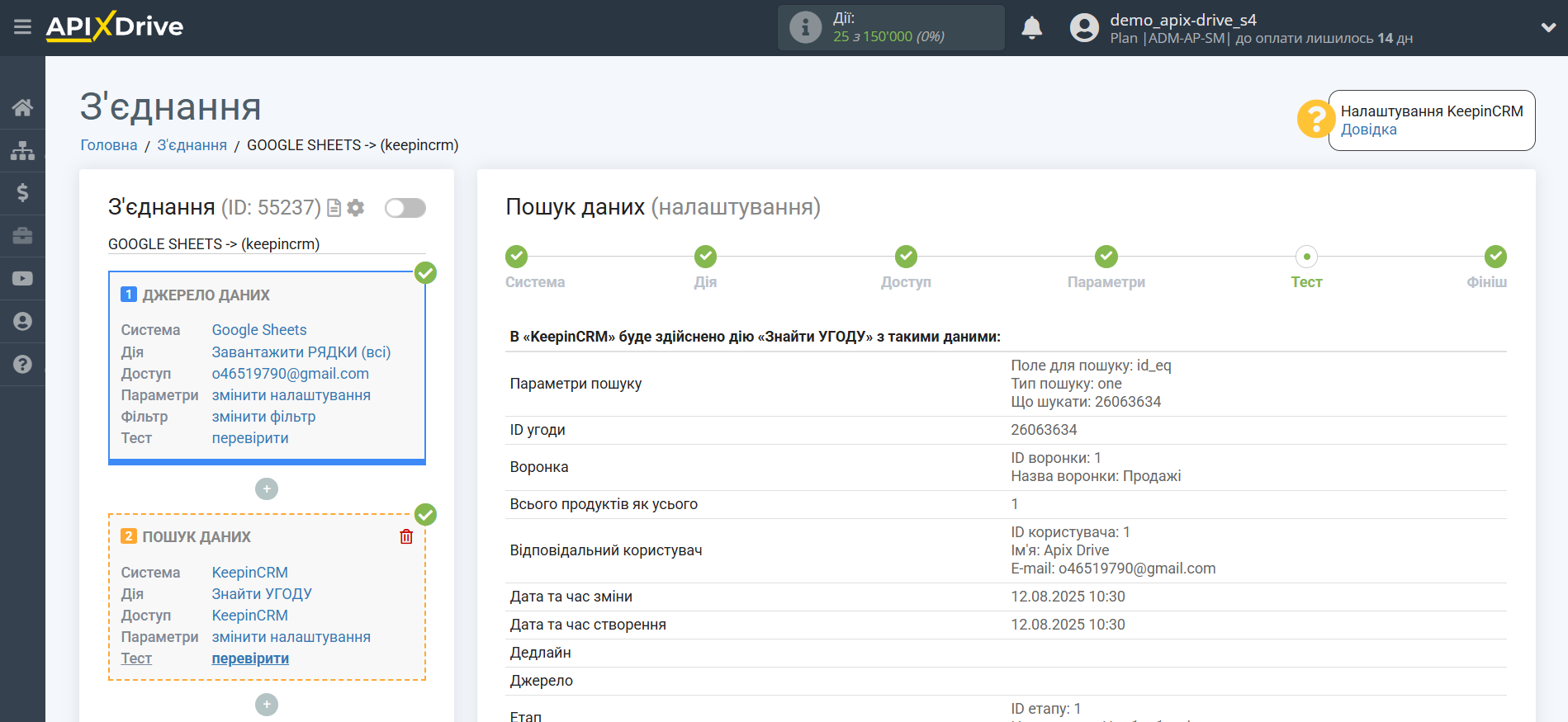The height and width of the screenshot is (722, 1568).
Task: Open the briefcase sidebar icon
Action: coord(22,236)
